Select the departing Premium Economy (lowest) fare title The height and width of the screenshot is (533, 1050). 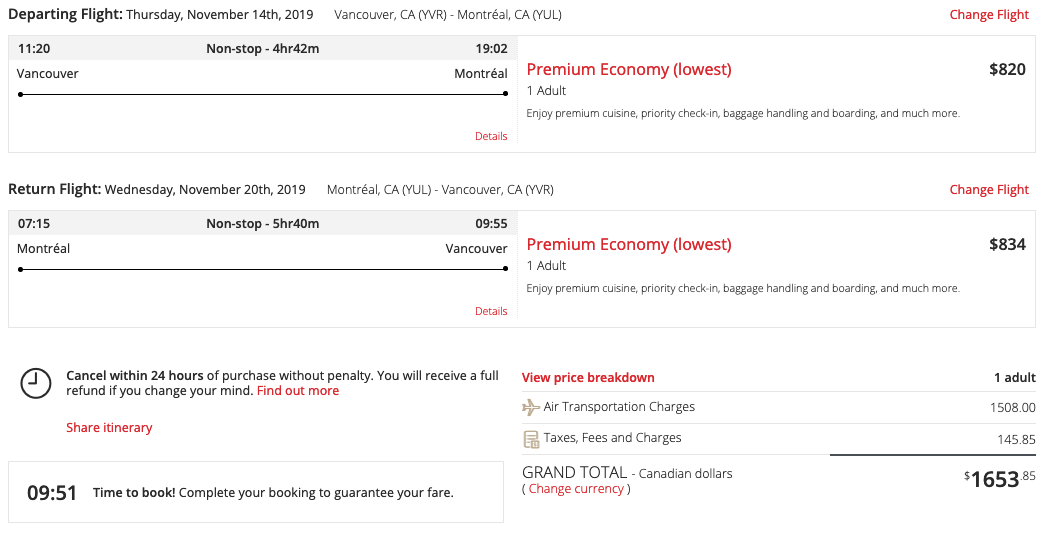tap(629, 70)
